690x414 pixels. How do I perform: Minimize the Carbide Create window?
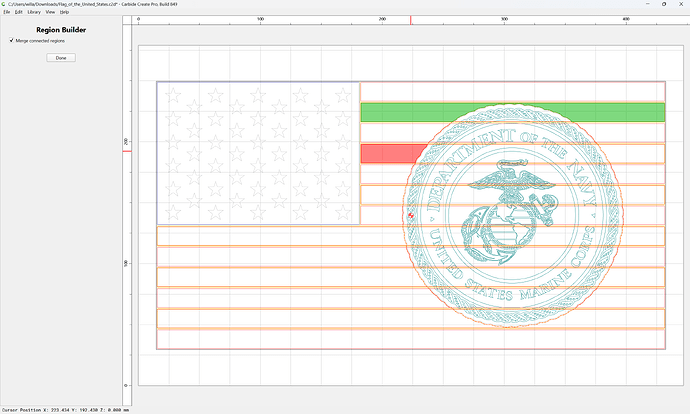pyautogui.click(x=647, y=4)
